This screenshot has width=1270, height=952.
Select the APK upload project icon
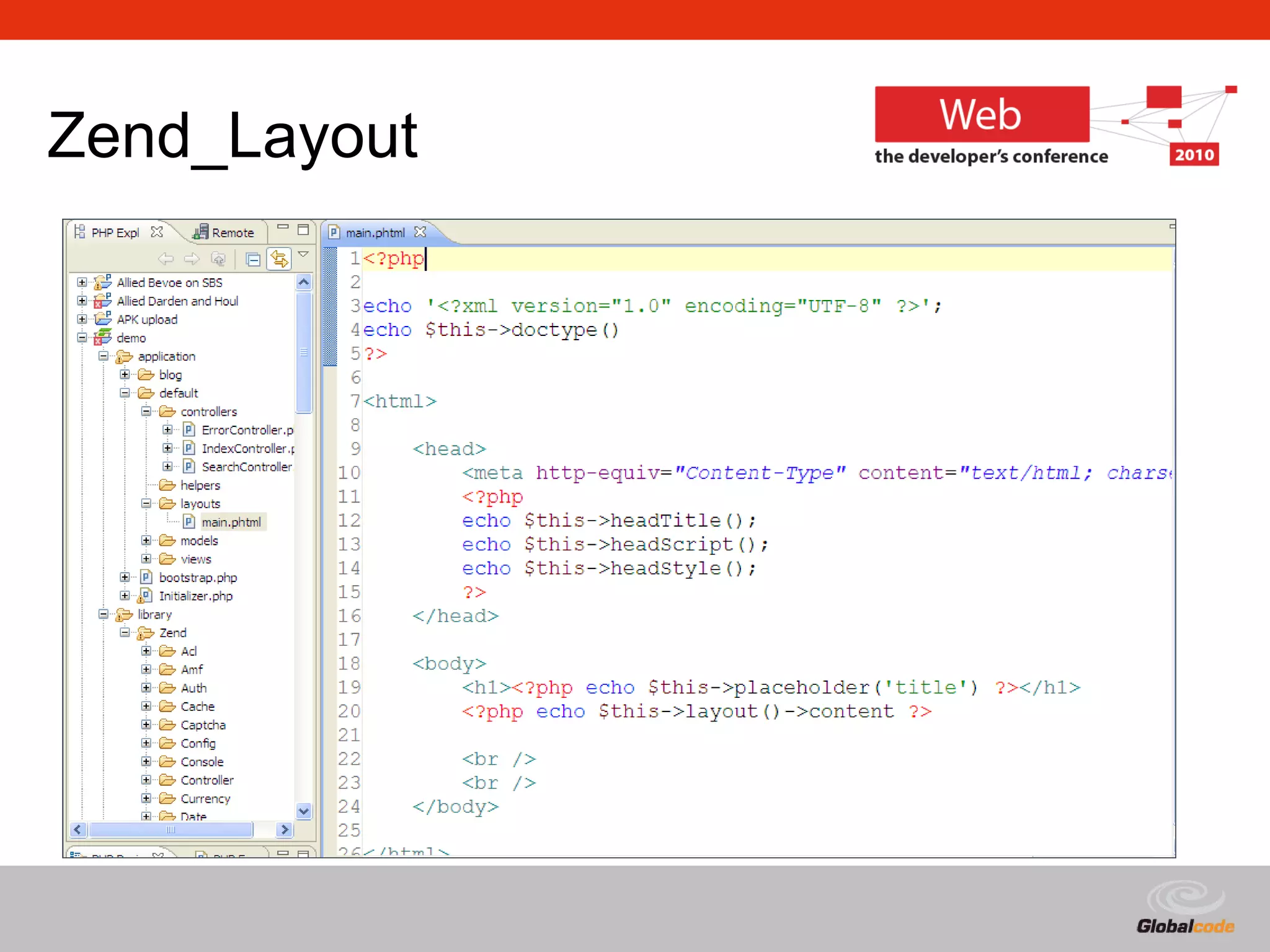click(102, 319)
